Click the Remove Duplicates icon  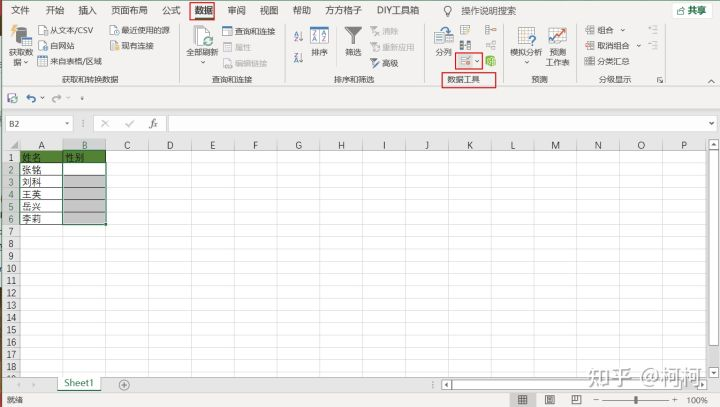[x=465, y=45]
